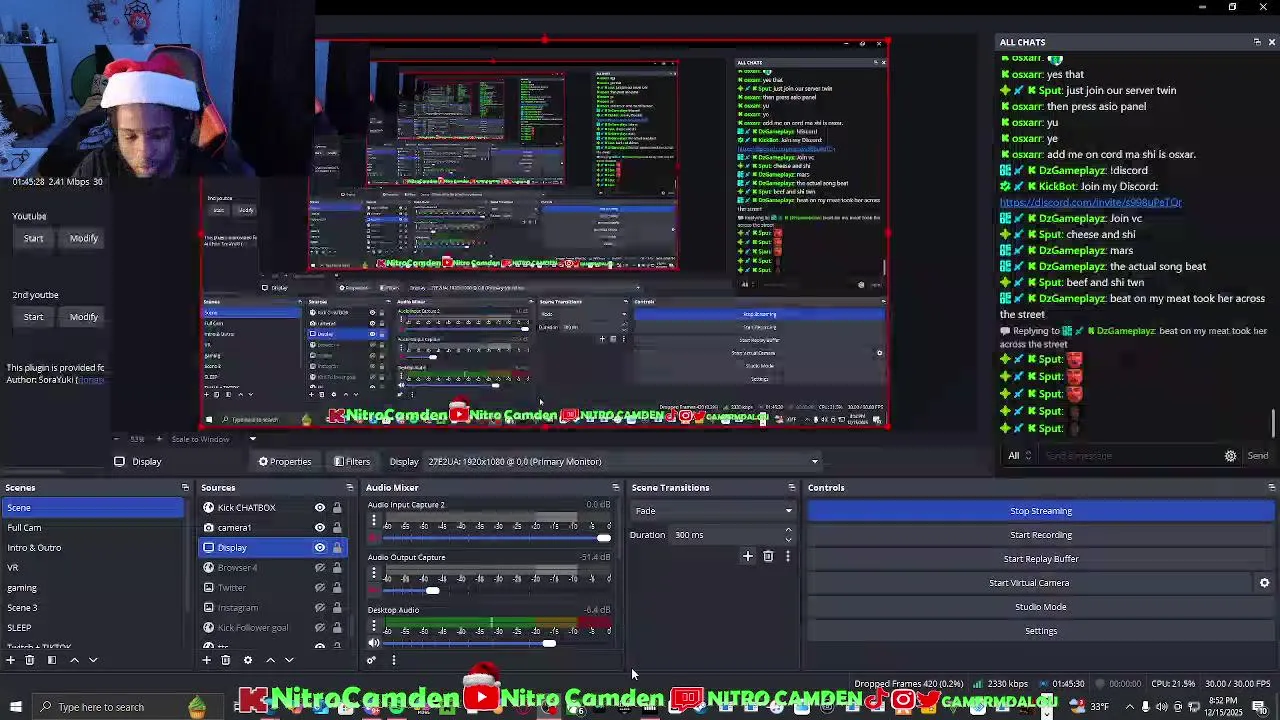Image resolution: width=1280 pixels, height=720 pixels.
Task: Move source down in Sources list
Action: [x=289, y=660]
